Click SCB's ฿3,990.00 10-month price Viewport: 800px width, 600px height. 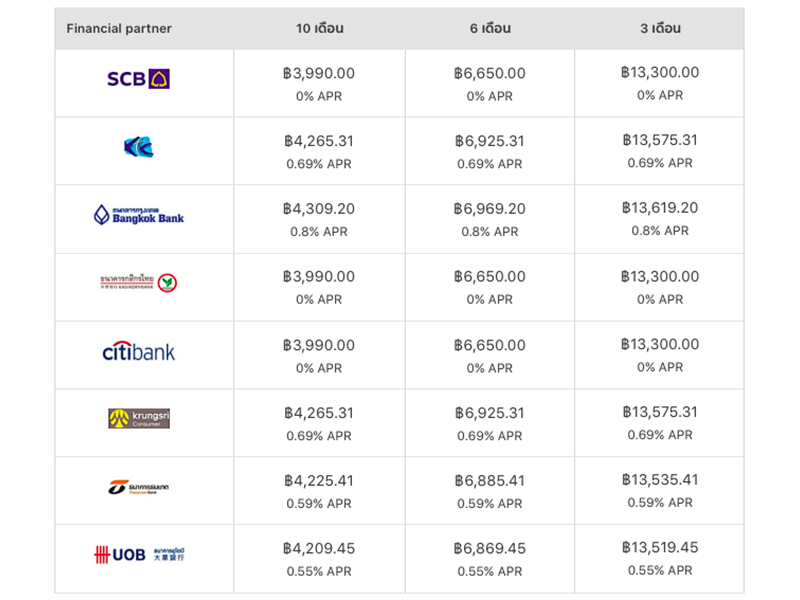pos(319,74)
